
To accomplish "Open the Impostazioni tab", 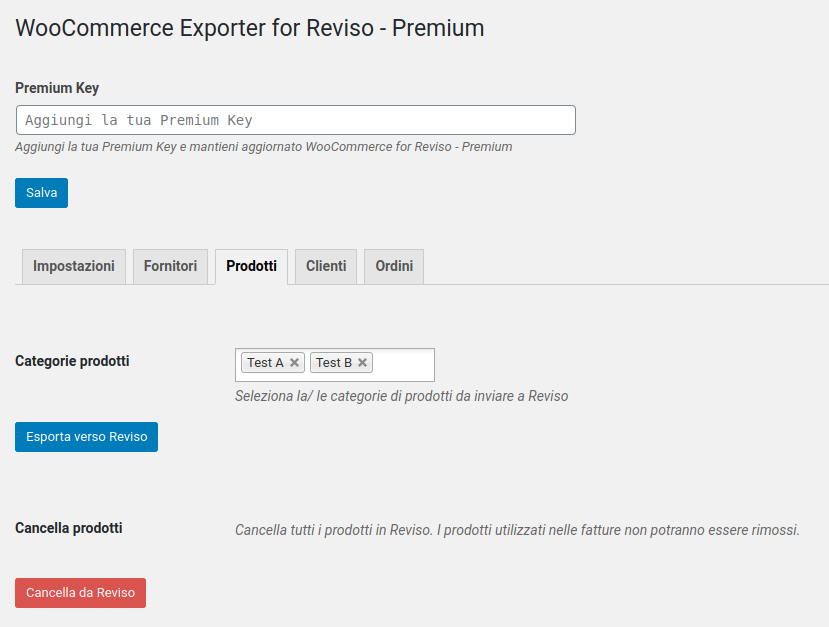I will click(x=74, y=266).
